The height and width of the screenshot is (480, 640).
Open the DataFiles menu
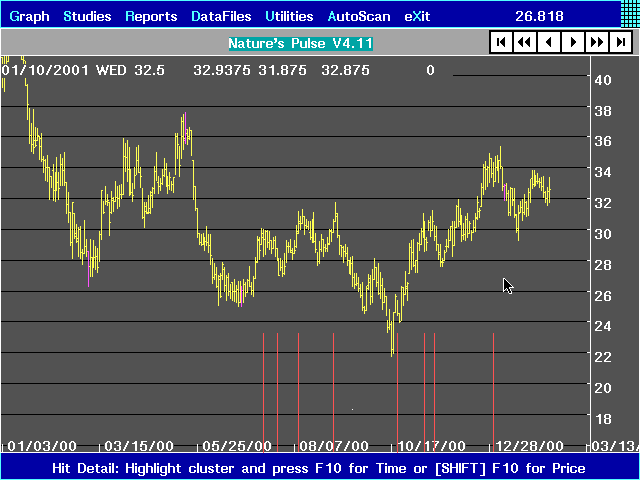pyautogui.click(x=221, y=16)
